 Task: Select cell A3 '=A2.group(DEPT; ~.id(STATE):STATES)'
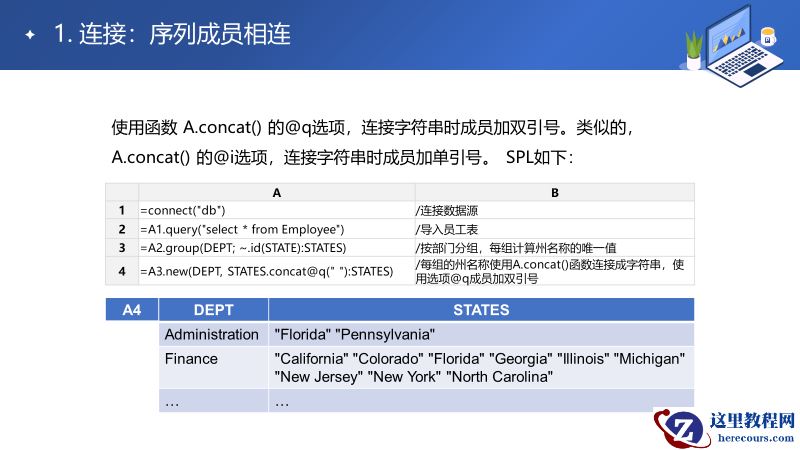tap(277, 248)
